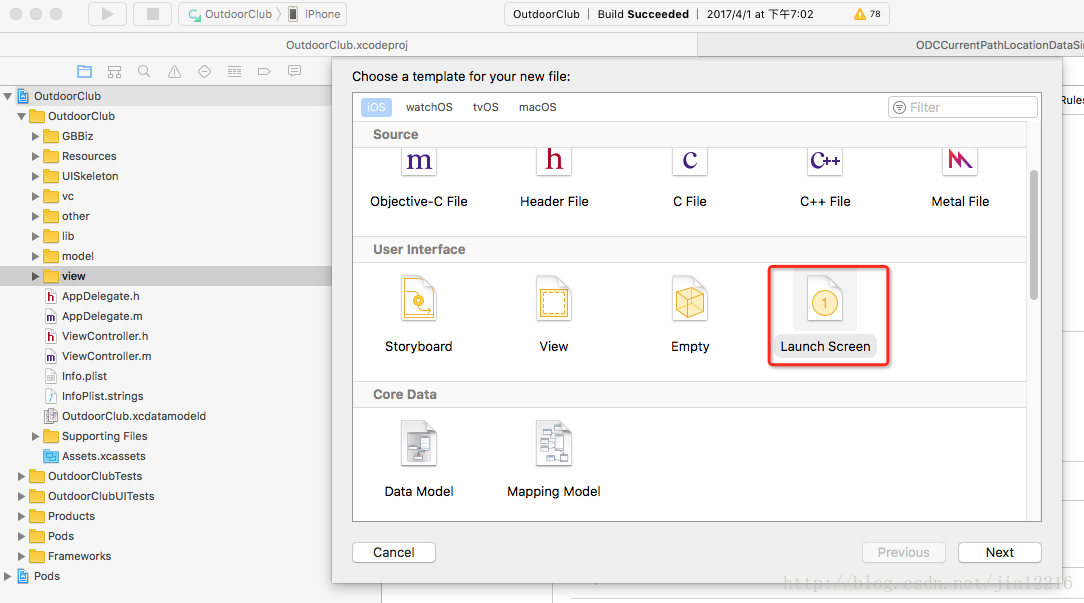
Task: Select Info.plist in the navigator
Action: coord(84,376)
